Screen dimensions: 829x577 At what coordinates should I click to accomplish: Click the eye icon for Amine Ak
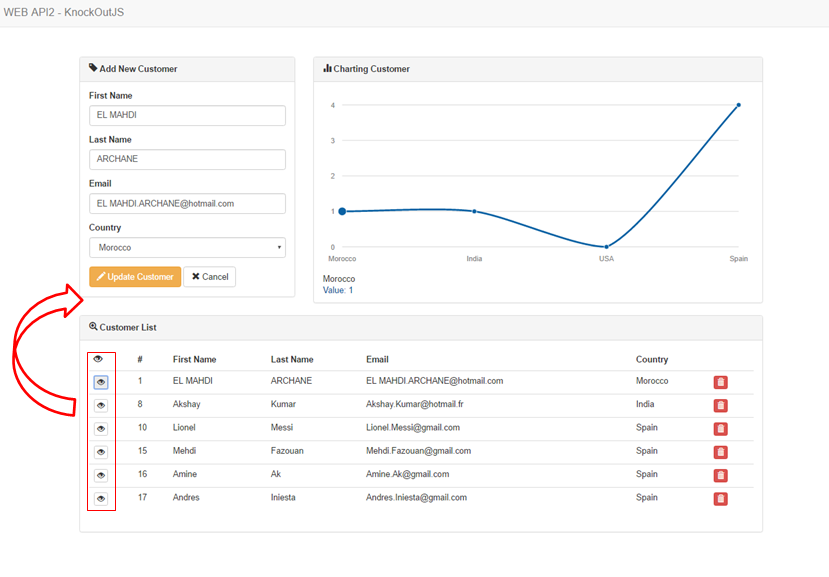tap(101, 475)
